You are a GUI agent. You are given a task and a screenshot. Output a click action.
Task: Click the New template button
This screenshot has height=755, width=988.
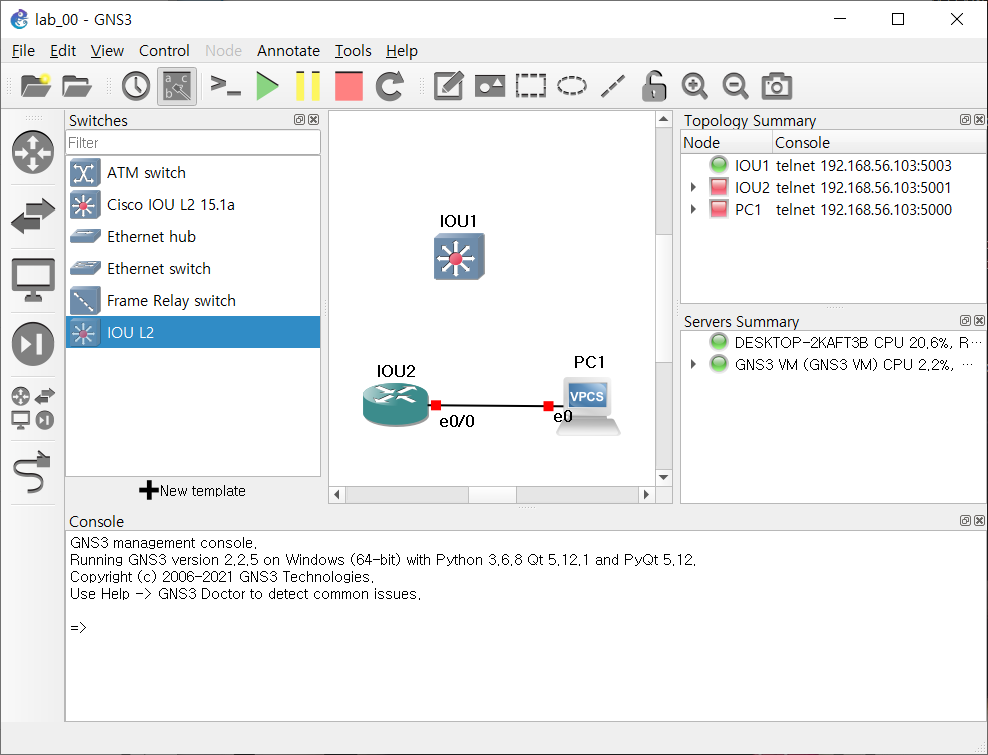[x=193, y=490]
